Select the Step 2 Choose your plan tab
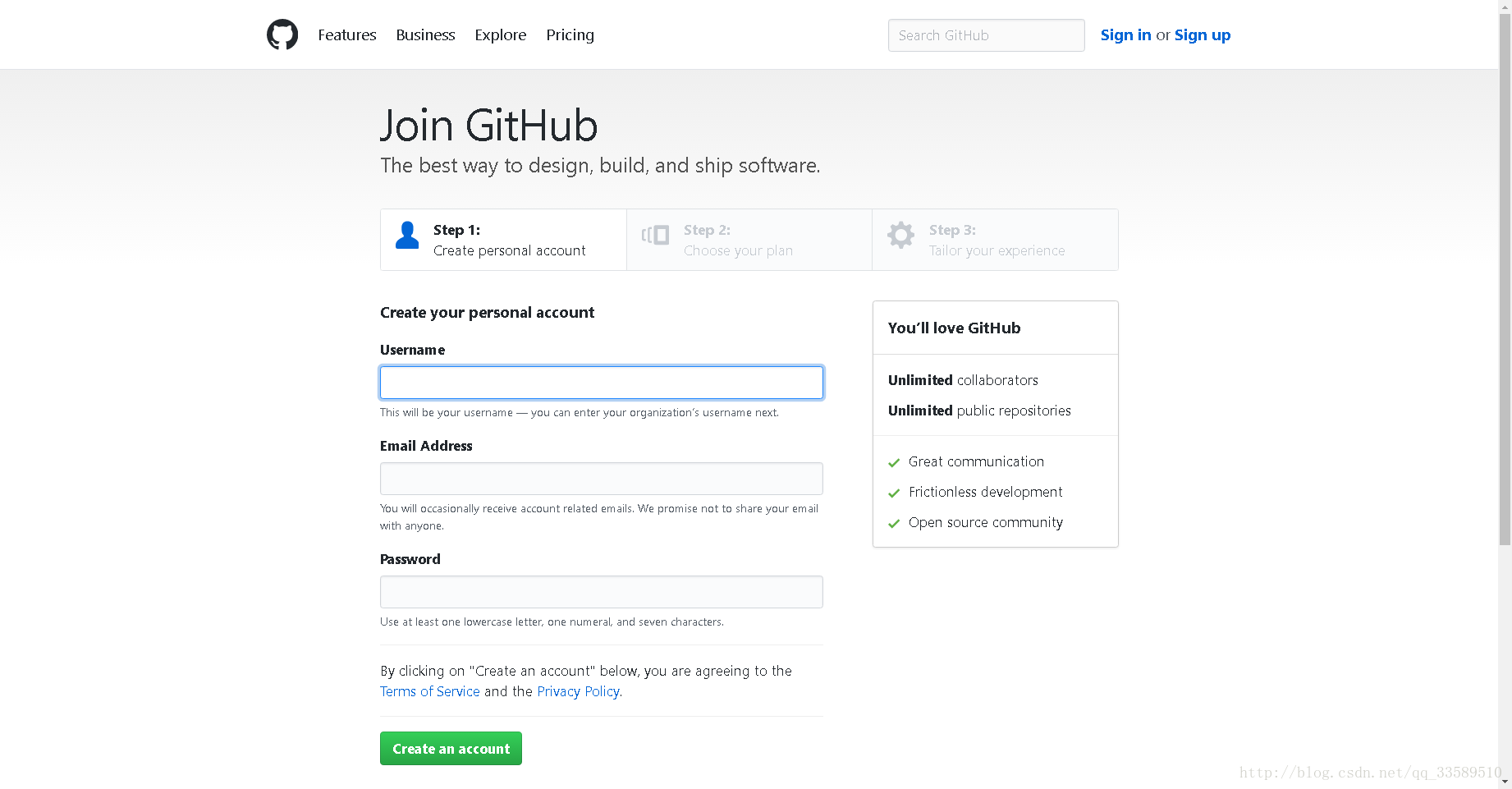Viewport: 1512px width, 789px height. (x=749, y=240)
